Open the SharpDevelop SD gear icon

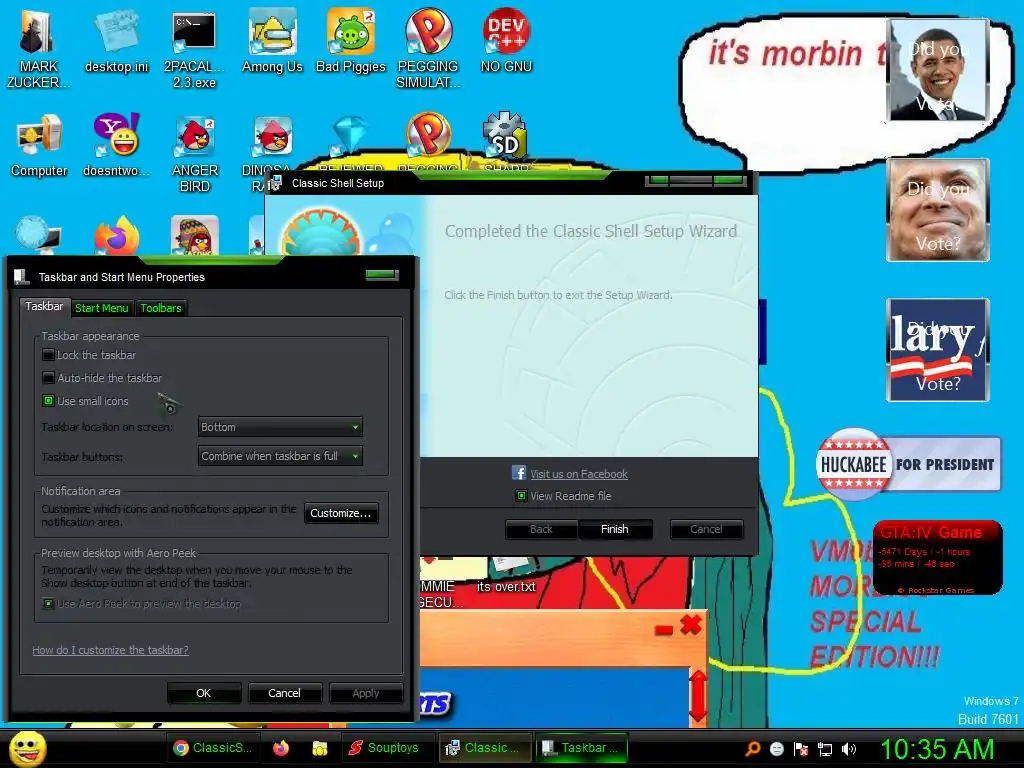[505, 136]
